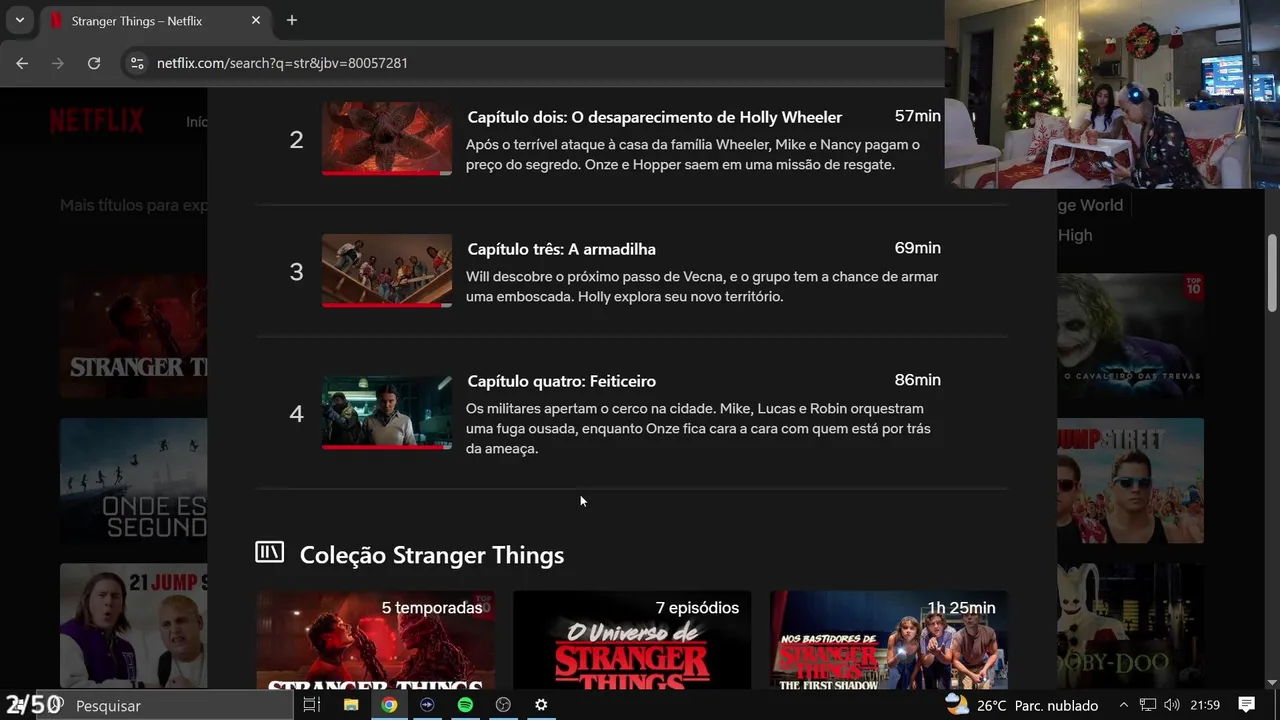Screen dimensions: 1280x720
Task: Click the netflix.com address bar
Action: click(540, 63)
